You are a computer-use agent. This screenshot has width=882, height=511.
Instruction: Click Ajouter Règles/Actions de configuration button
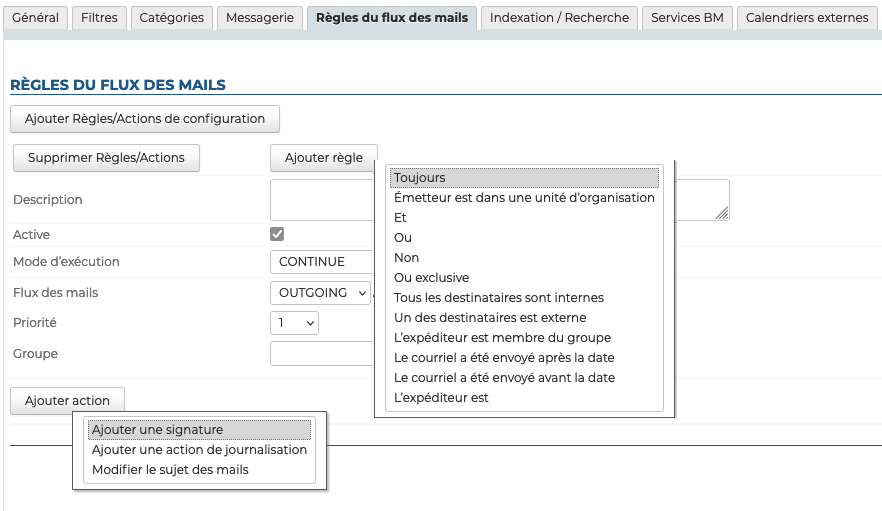click(145, 119)
